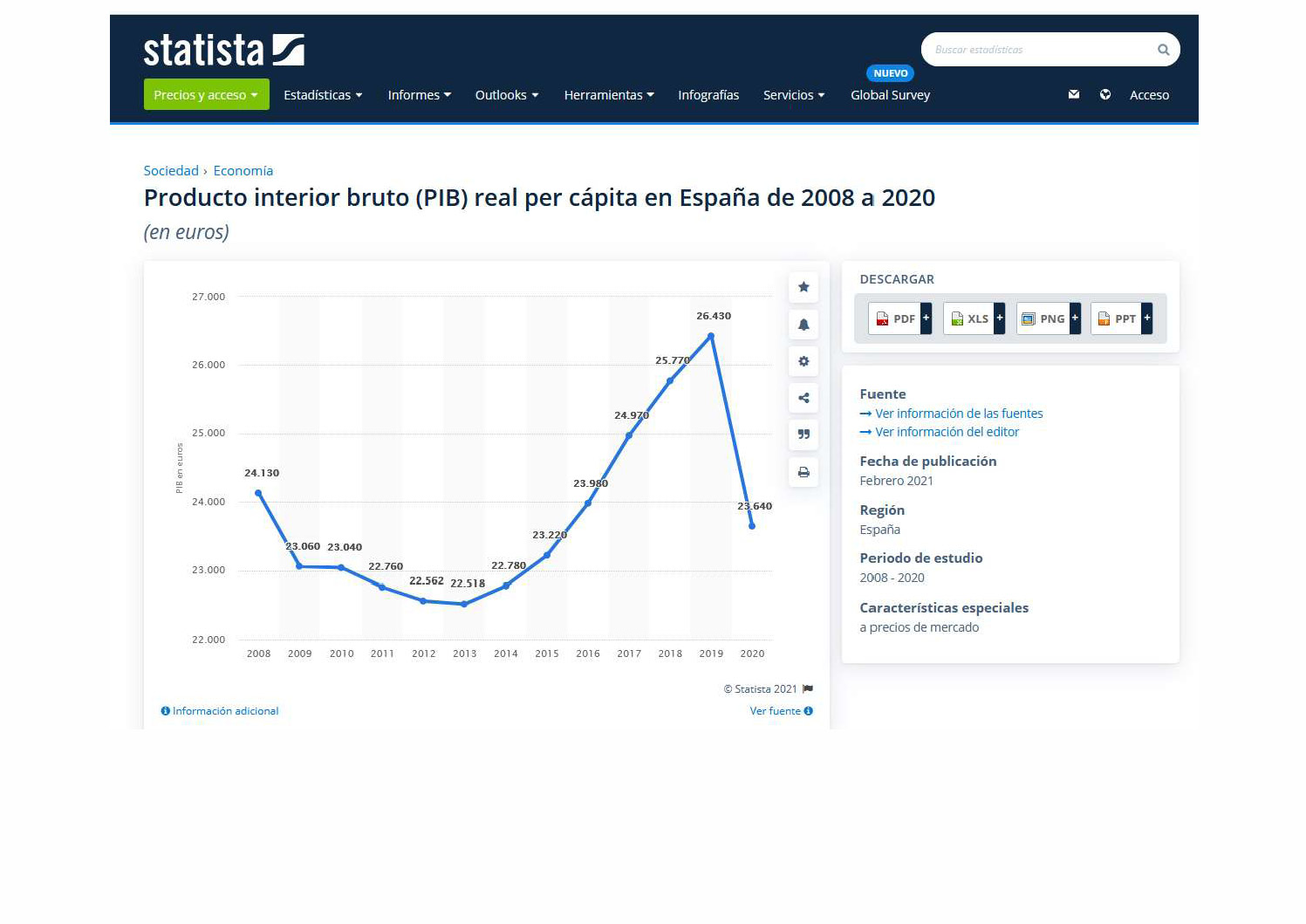This screenshot has width=1306, height=924.
Task: Expand the Herramientas dropdown menu
Action: pos(608,95)
